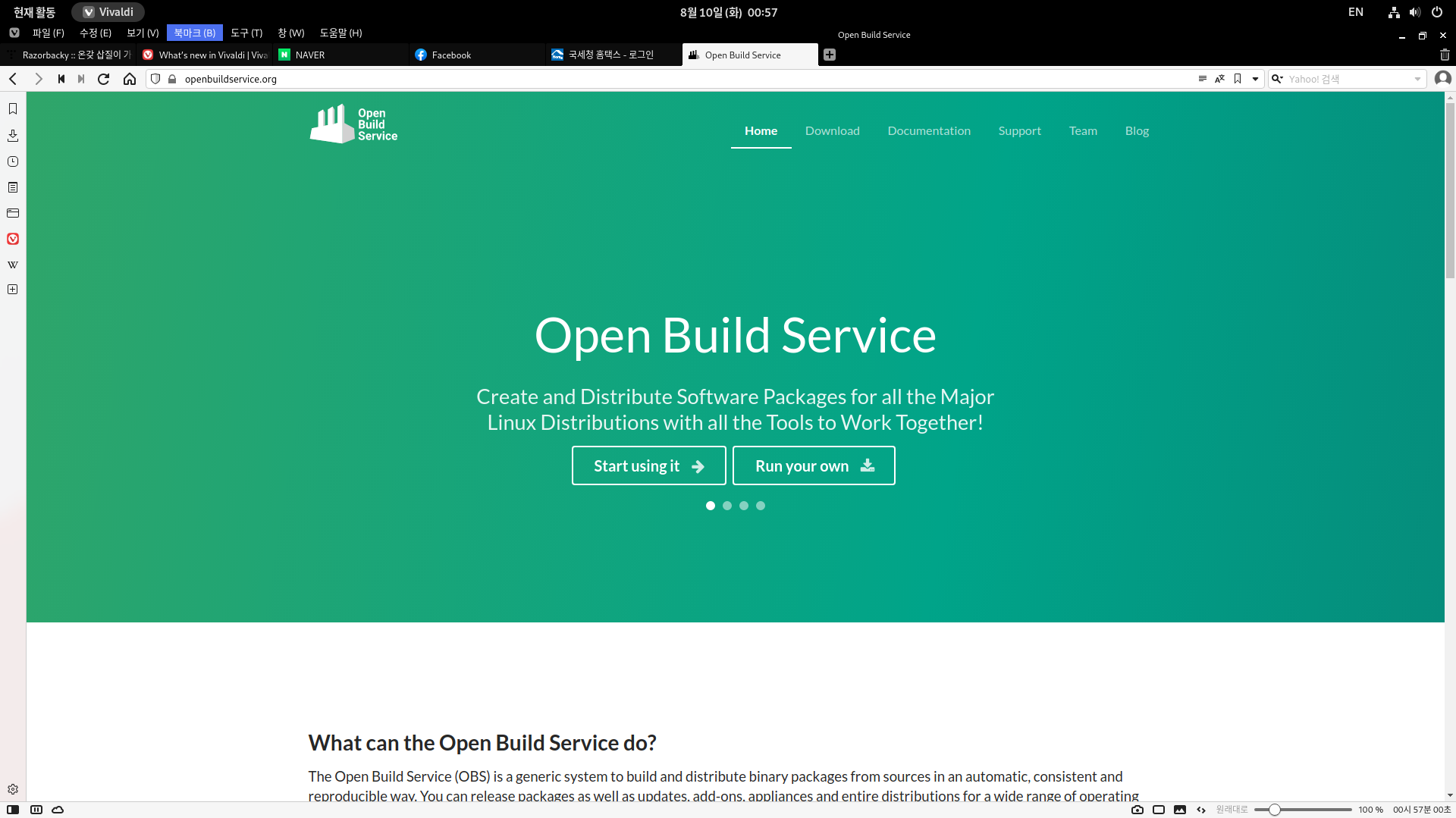Reset zoom with 원래대로 button
This screenshot has width=1456, height=818.
(1232, 810)
